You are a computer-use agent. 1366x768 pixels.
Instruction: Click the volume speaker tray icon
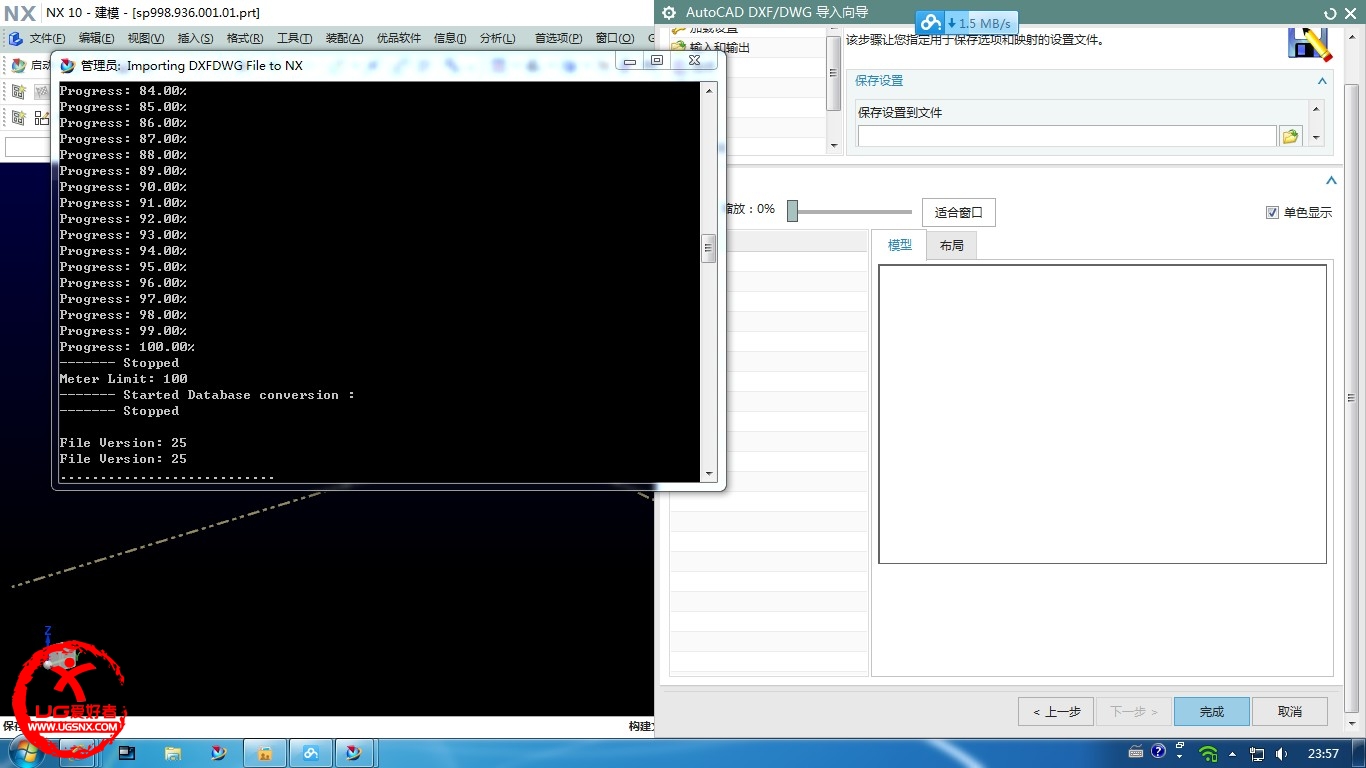pyautogui.click(x=1281, y=754)
